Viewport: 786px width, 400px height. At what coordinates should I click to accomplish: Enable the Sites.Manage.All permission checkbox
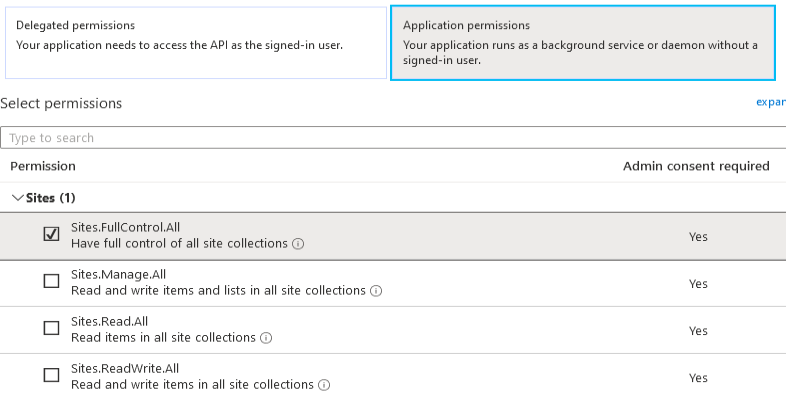[52, 282]
